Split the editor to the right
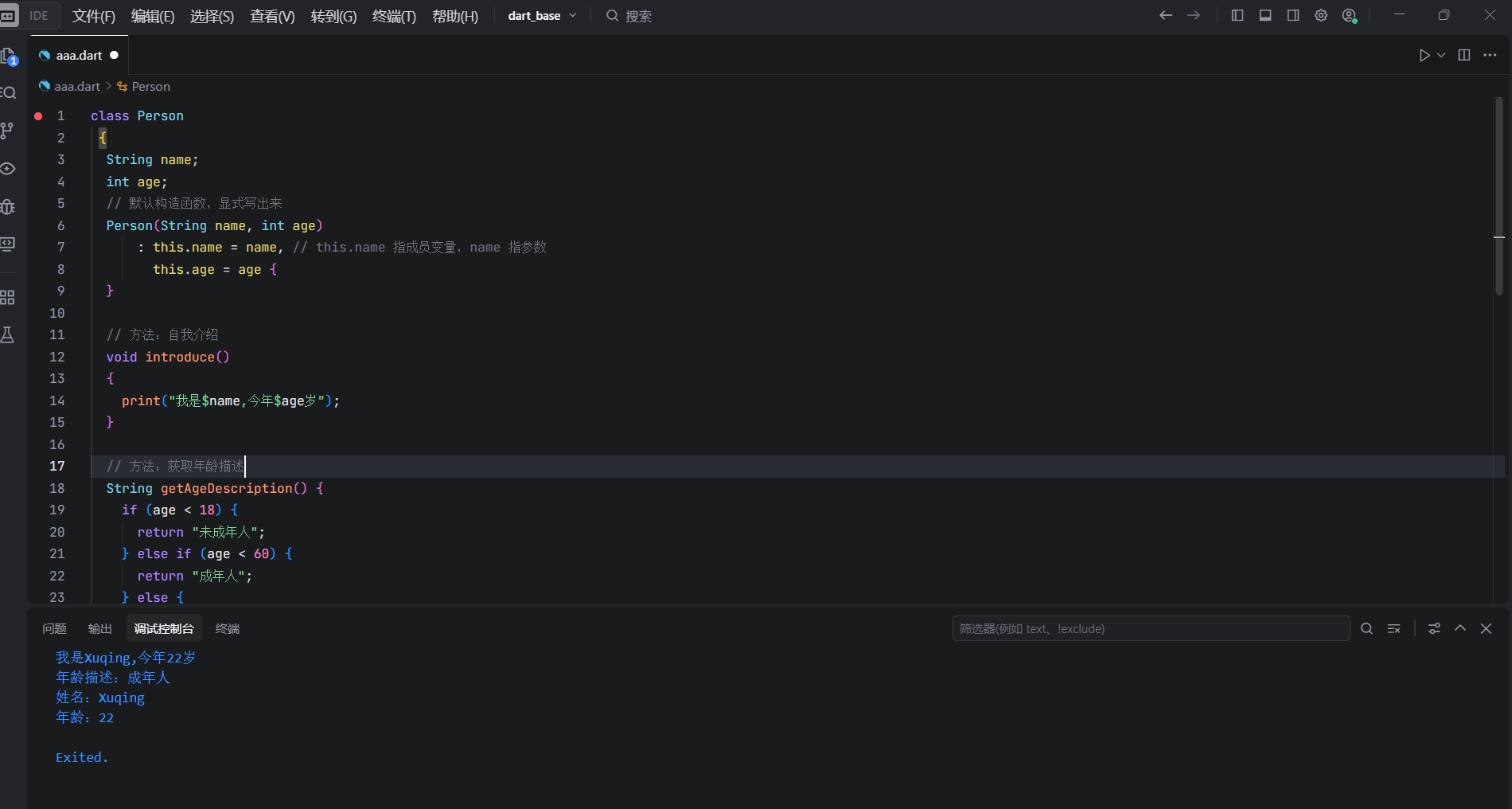Screen dimensions: 1512x809 1464,55
